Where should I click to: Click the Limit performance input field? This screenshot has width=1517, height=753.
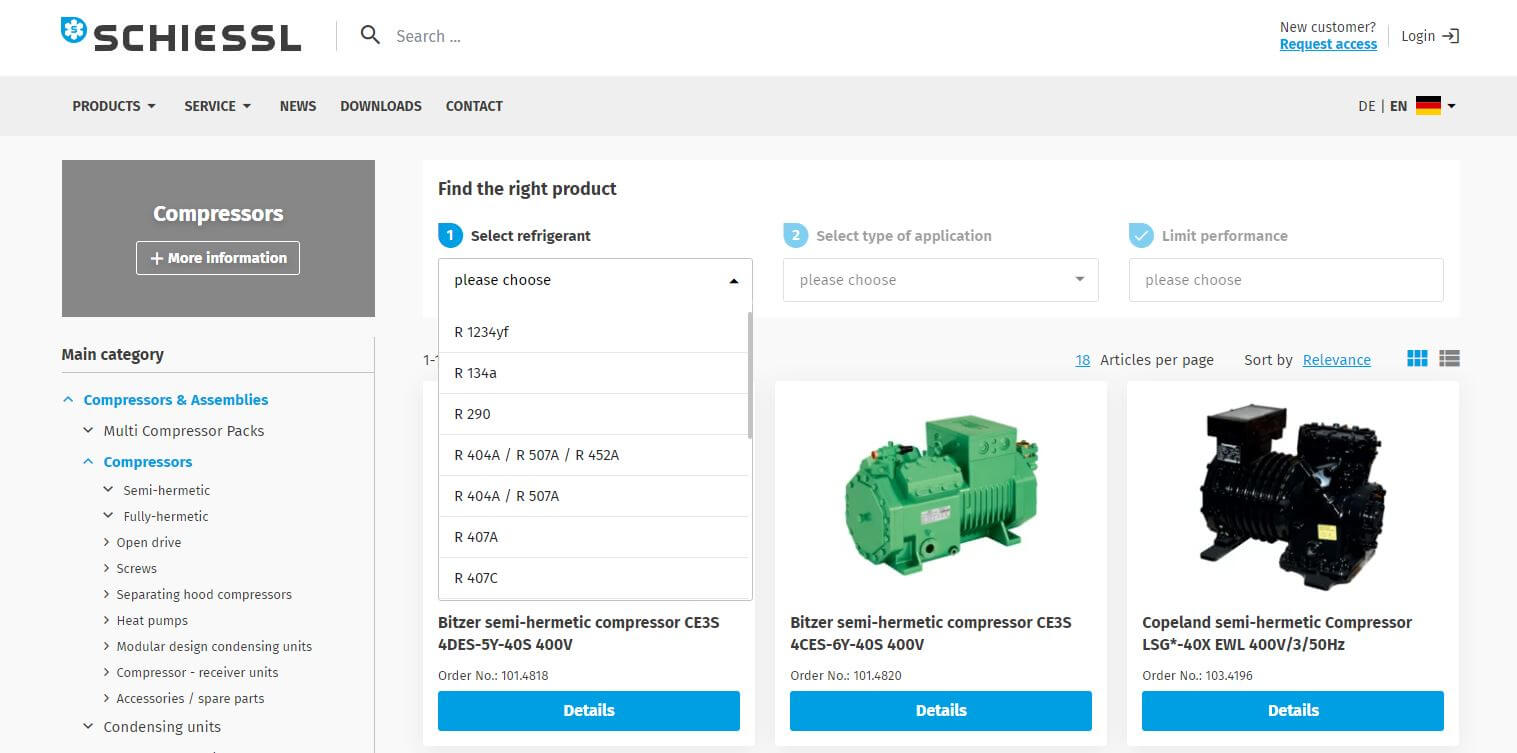pos(1285,280)
